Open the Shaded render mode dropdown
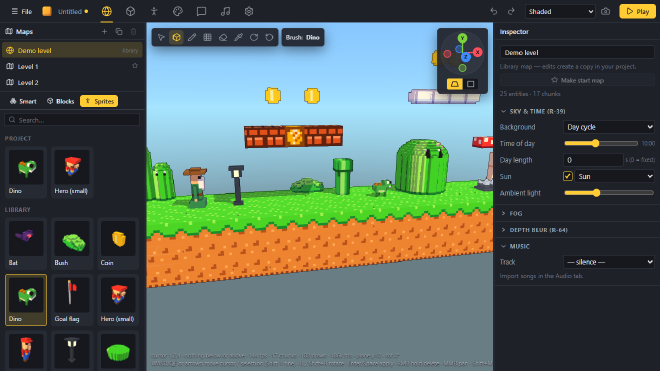The width and height of the screenshot is (660, 371). point(560,11)
